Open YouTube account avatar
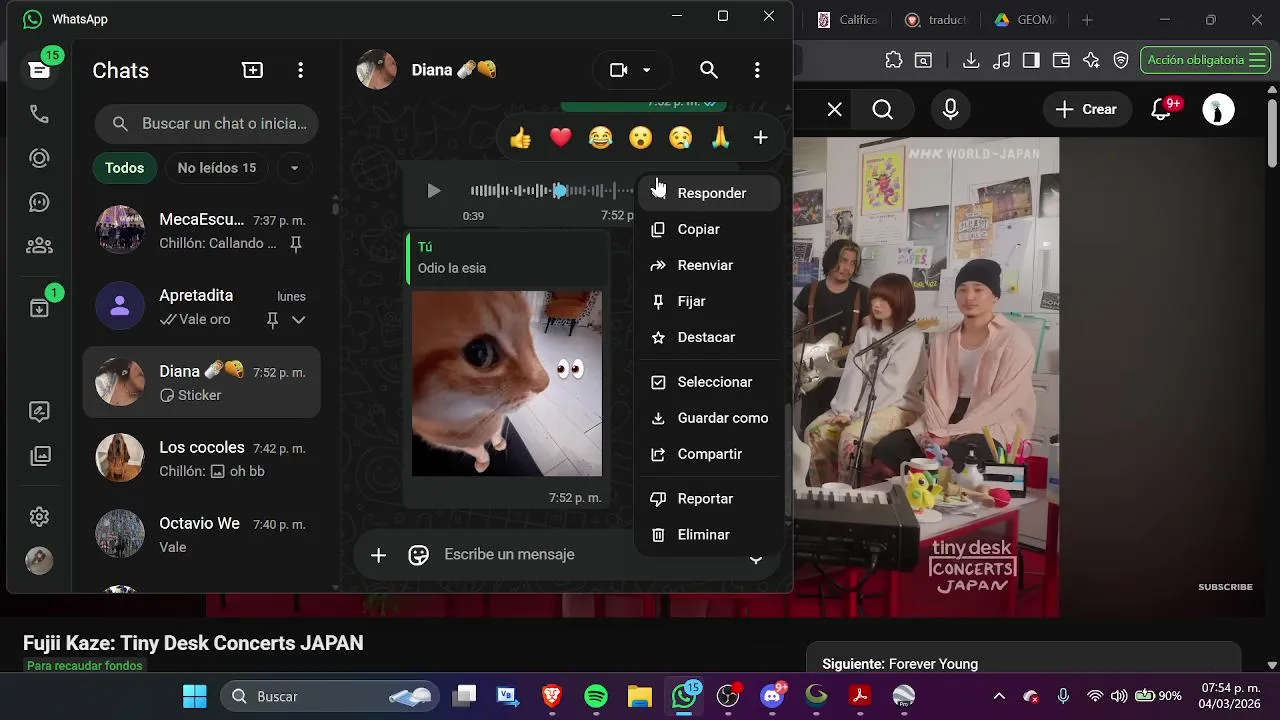 [x=1218, y=109]
